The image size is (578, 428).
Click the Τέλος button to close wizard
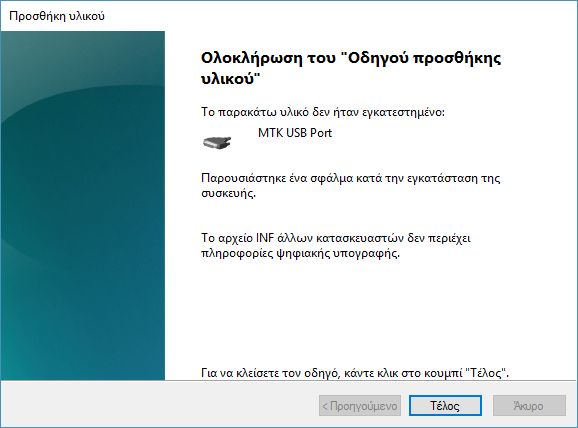[x=445, y=406]
